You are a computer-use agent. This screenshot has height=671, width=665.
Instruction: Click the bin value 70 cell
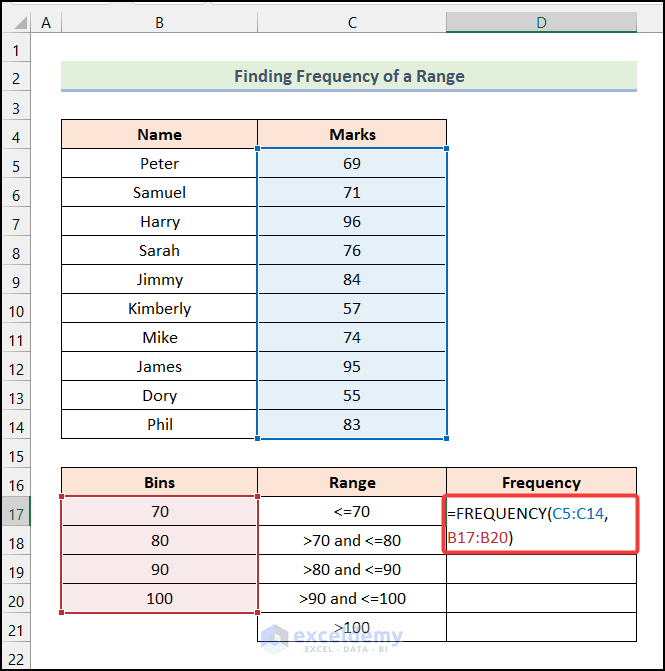click(159, 511)
